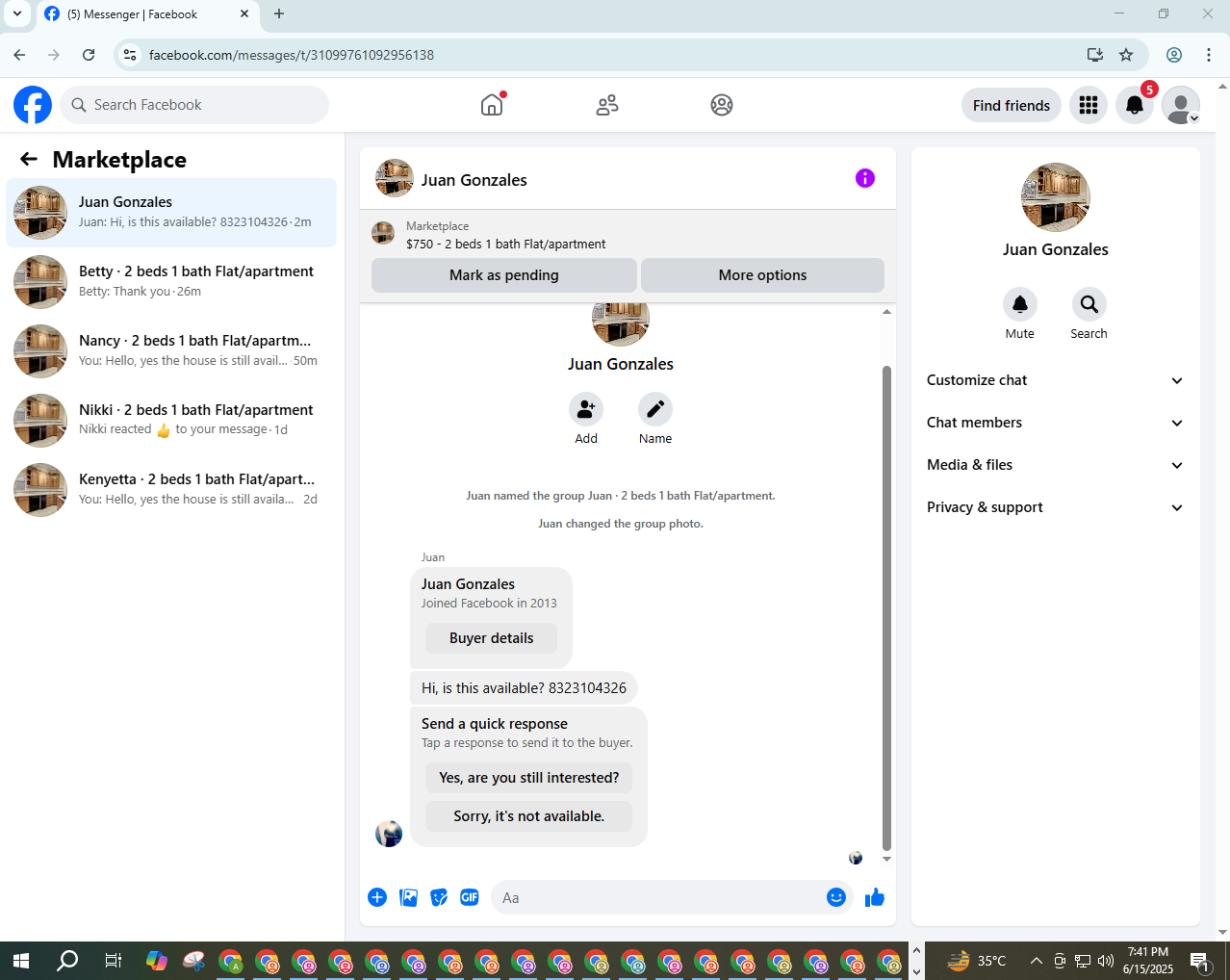Expand Chat members section

coord(1056,423)
